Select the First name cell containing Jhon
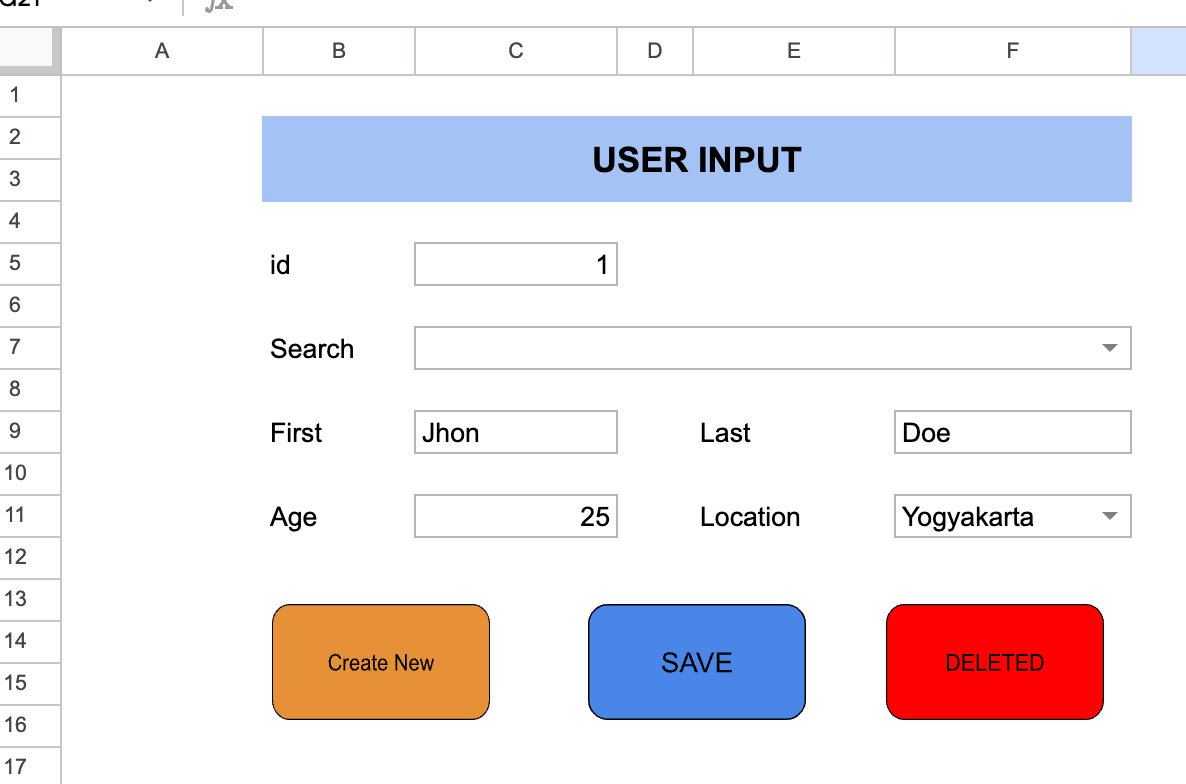Screen dimensions: 1186x784 [x=515, y=431]
